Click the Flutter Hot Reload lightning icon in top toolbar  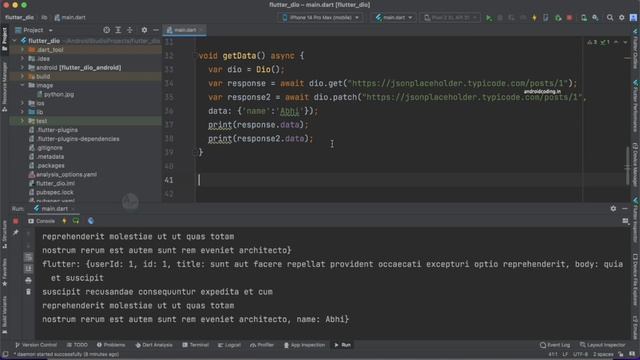coord(534,18)
